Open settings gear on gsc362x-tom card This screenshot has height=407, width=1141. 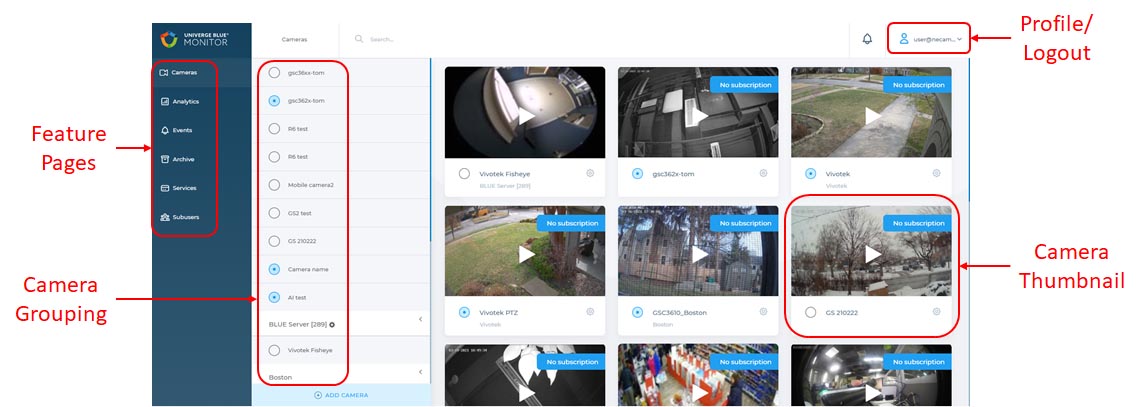pos(763,173)
